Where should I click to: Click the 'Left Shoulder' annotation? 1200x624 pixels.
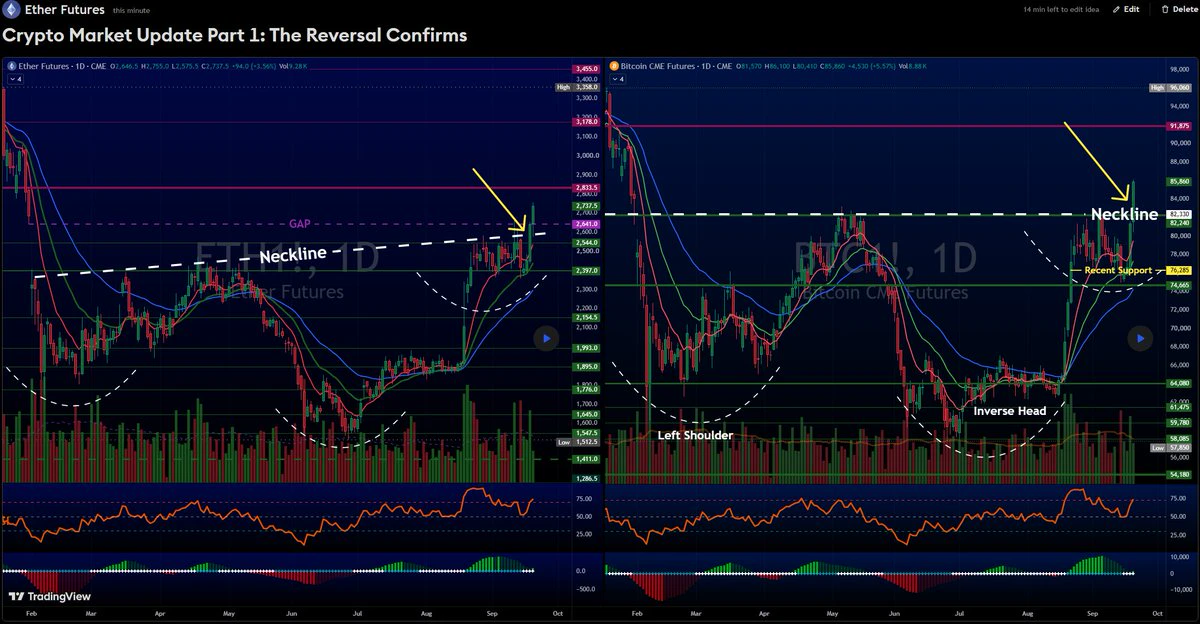pyautogui.click(x=695, y=435)
